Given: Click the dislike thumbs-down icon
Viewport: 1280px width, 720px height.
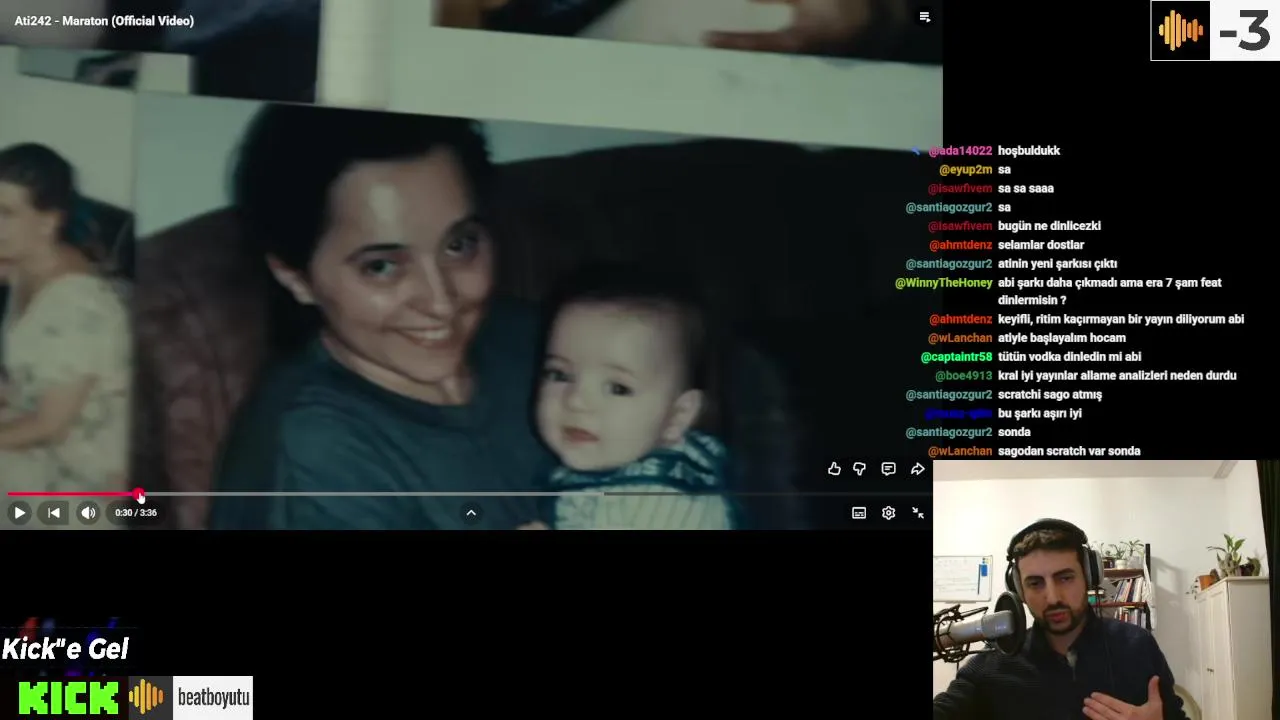Looking at the screenshot, I should pos(860,469).
